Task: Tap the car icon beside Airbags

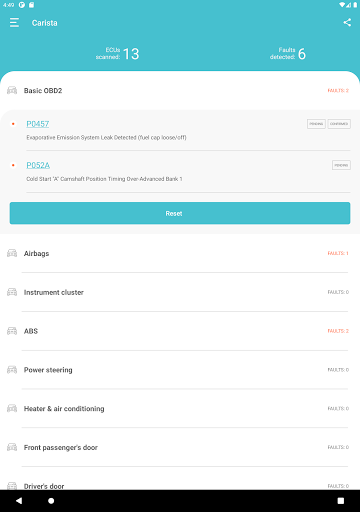Action: (12, 253)
